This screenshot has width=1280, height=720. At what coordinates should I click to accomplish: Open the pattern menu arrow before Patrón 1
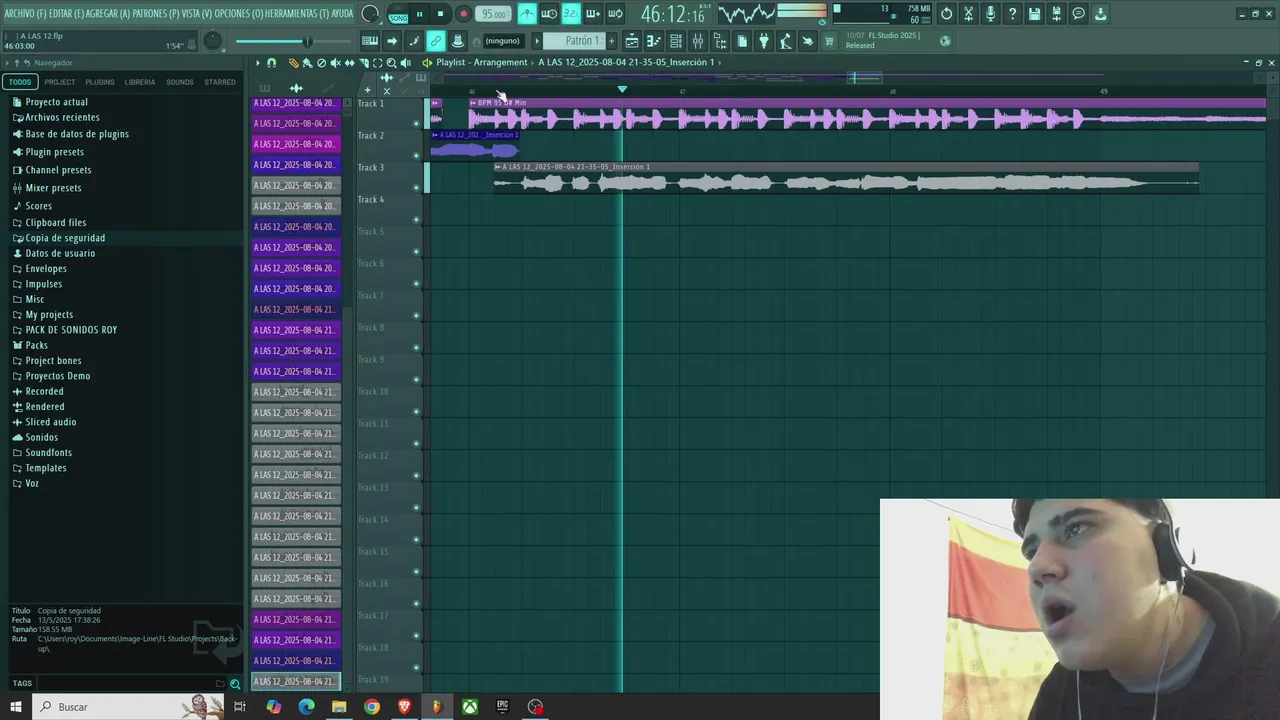tap(536, 41)
